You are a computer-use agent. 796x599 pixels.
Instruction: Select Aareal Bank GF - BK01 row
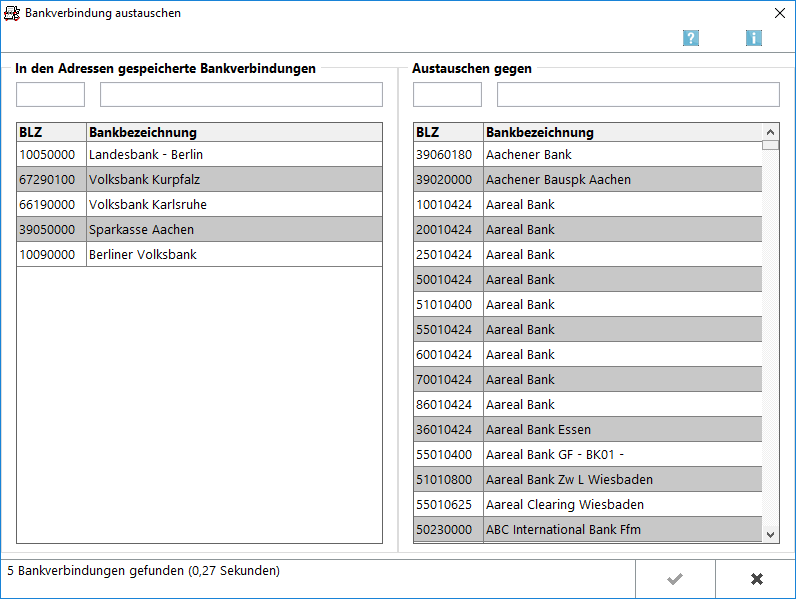pyautogui.click(x=588, y=454)
